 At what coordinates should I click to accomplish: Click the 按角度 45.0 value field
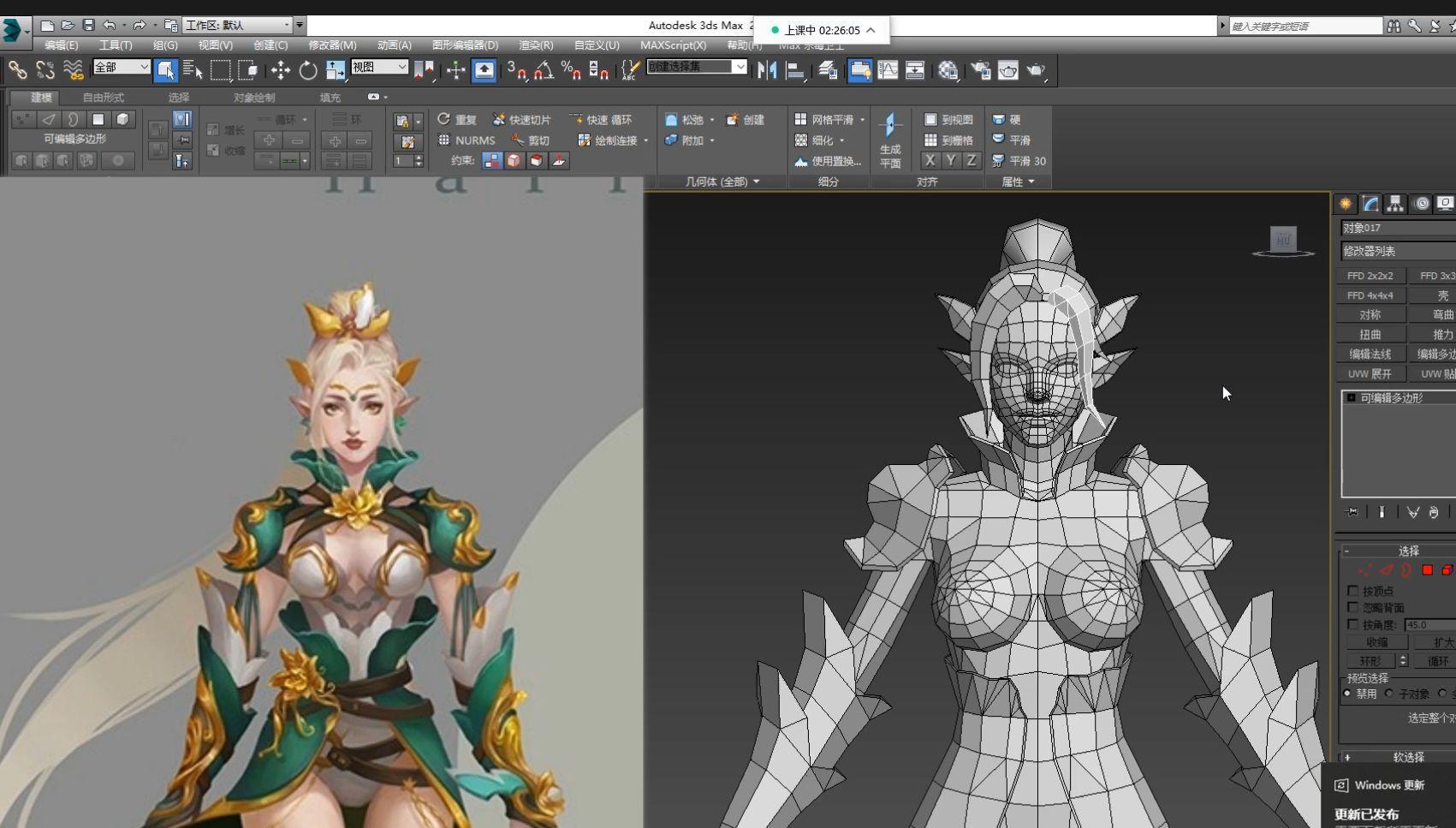point(1429,625)
